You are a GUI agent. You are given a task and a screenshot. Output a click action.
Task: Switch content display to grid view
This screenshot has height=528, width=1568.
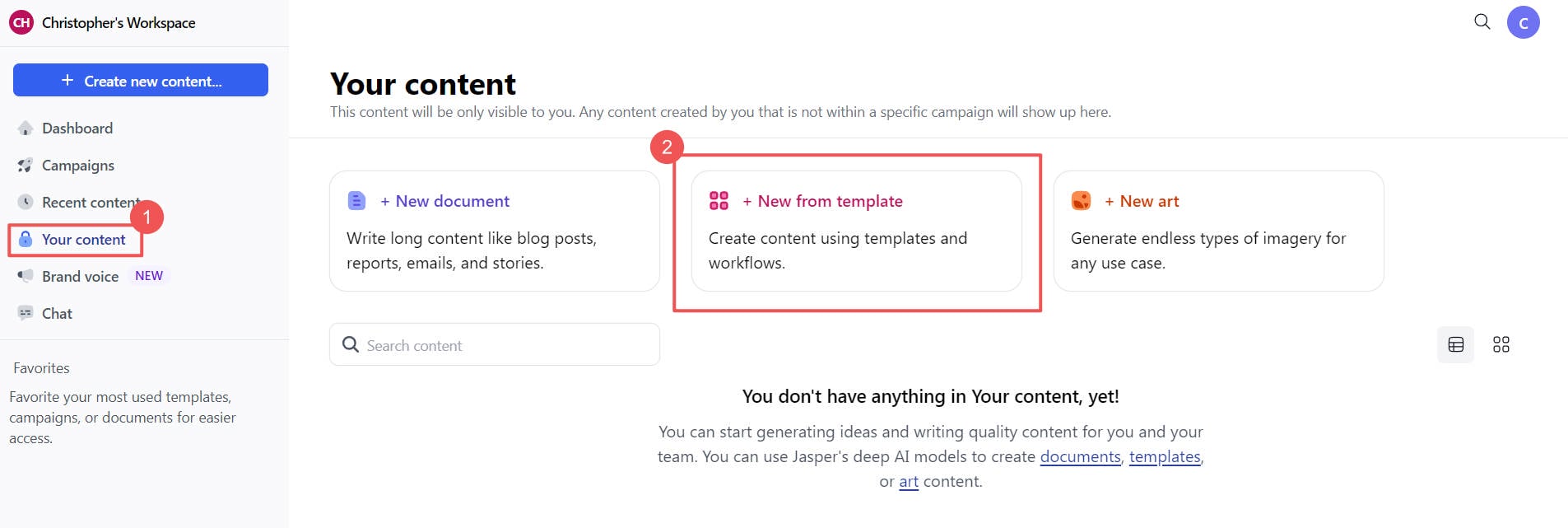click(1501, 344)
